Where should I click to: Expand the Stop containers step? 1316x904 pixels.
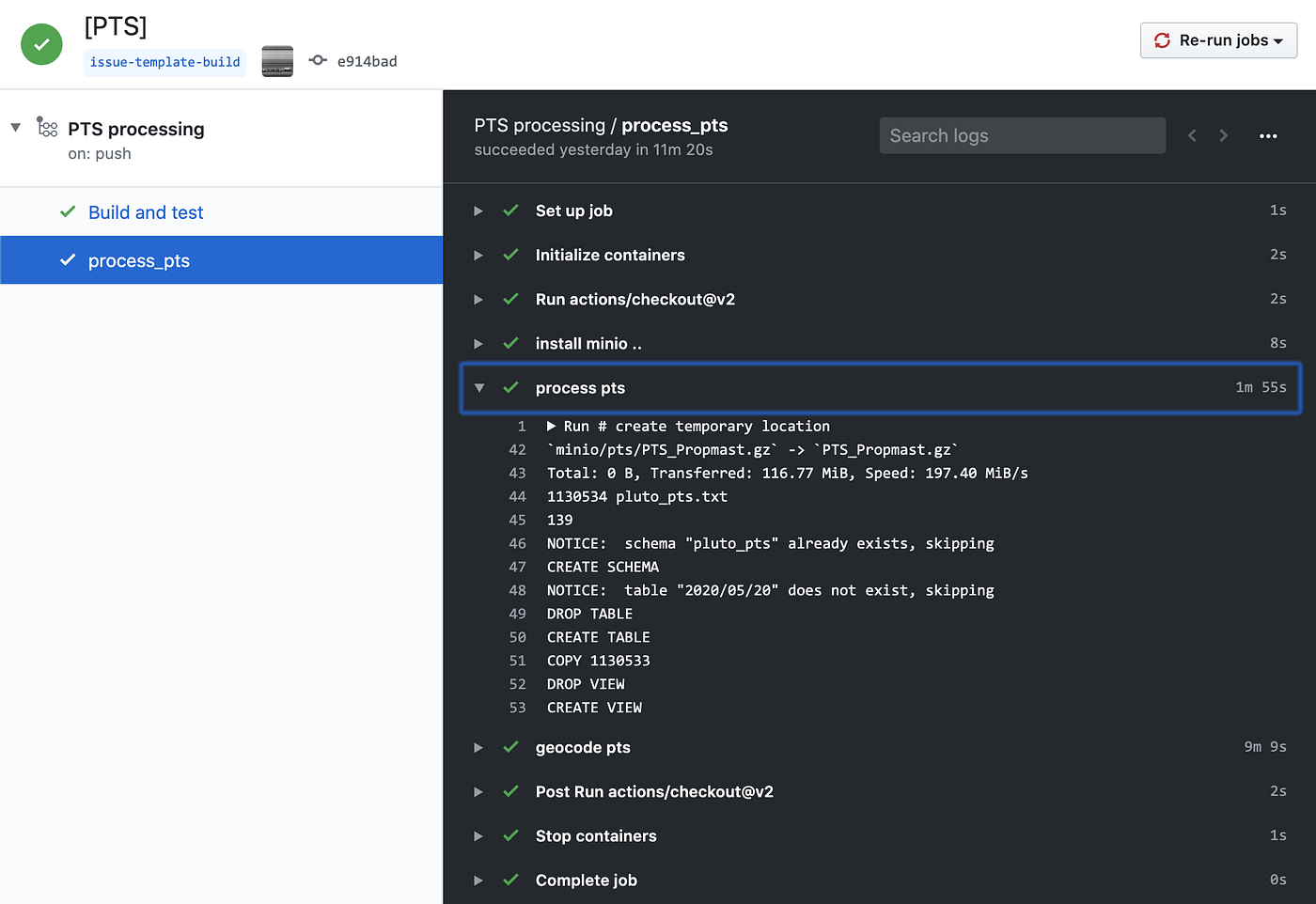point(478,835)
